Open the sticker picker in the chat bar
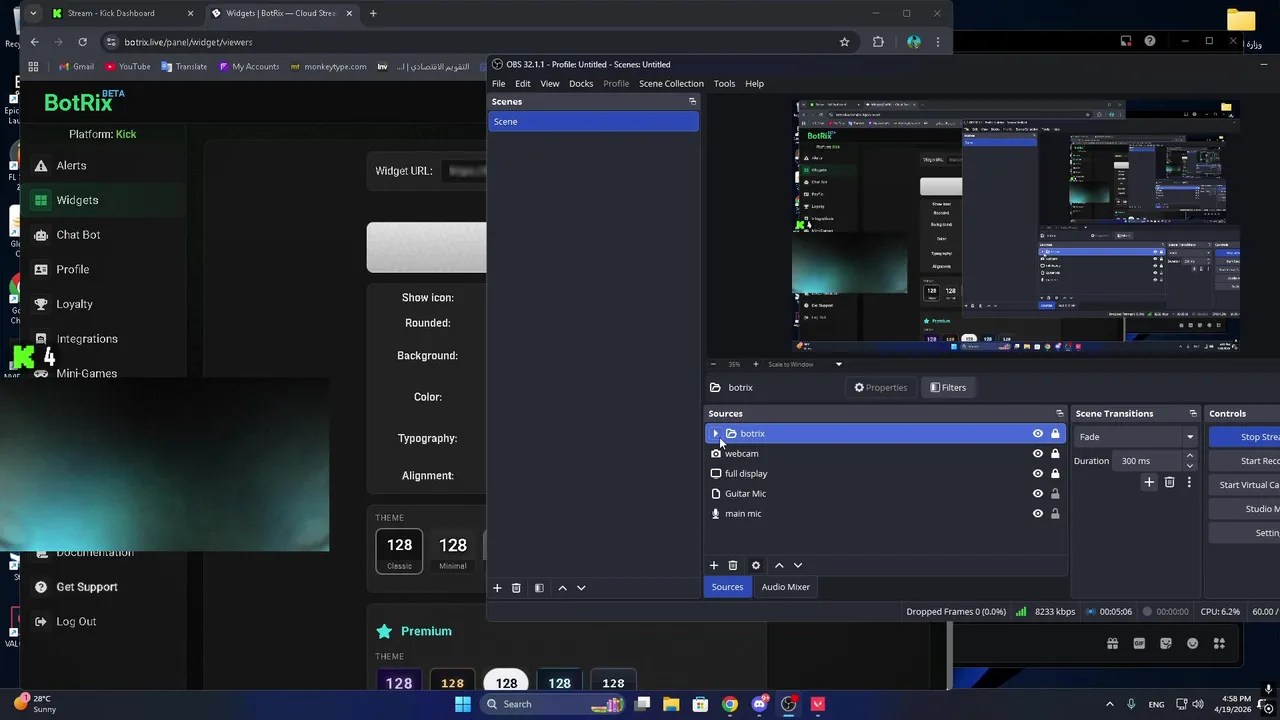This screenshot has width=1280, height=720. (x=1166, y=644)
